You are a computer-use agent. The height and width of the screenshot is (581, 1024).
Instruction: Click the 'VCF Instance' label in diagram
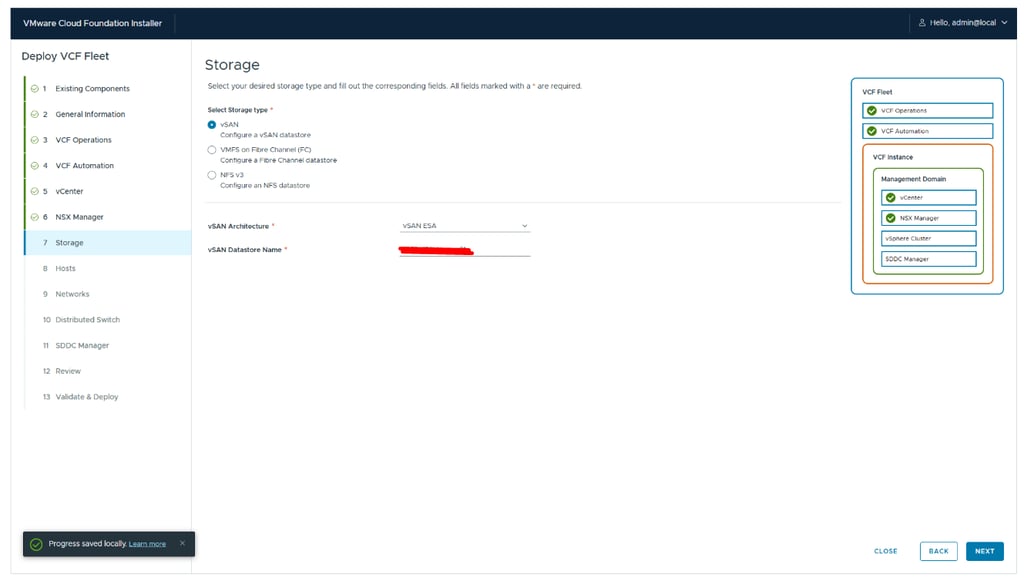(893, 157)
